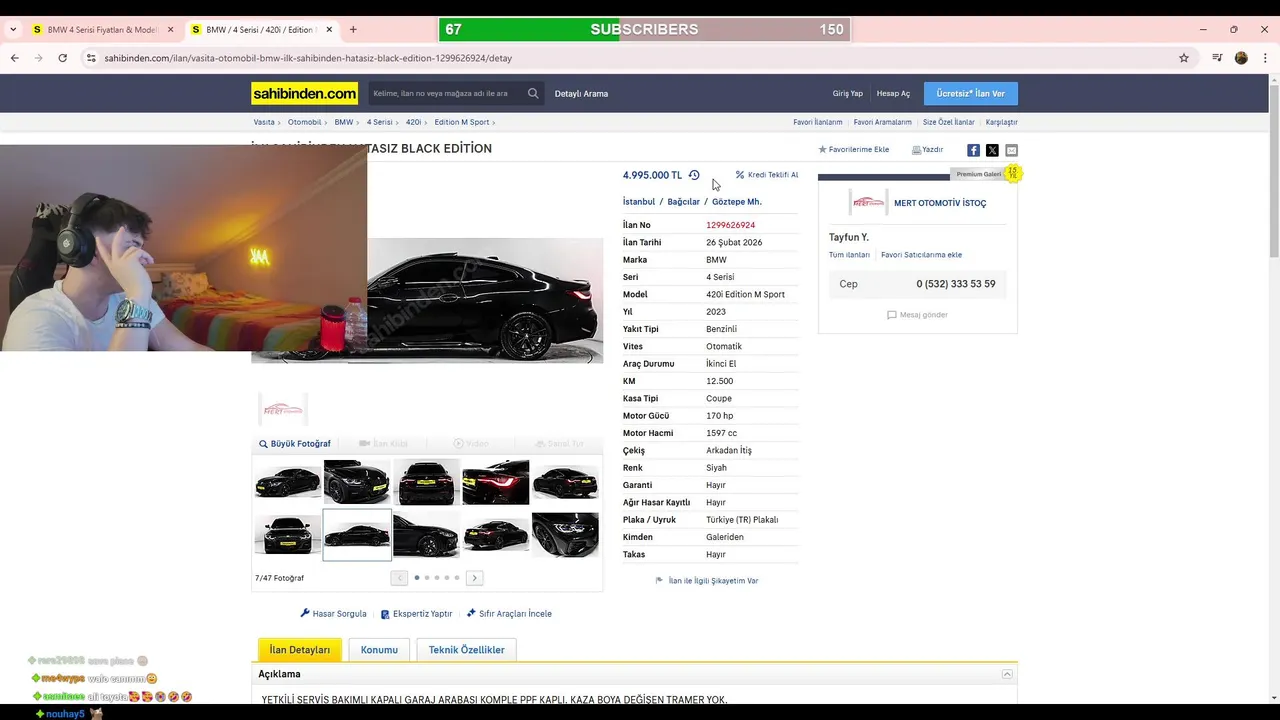
Task: Click the Favorilerime Ekle star icon
Action: pos(823,150)
